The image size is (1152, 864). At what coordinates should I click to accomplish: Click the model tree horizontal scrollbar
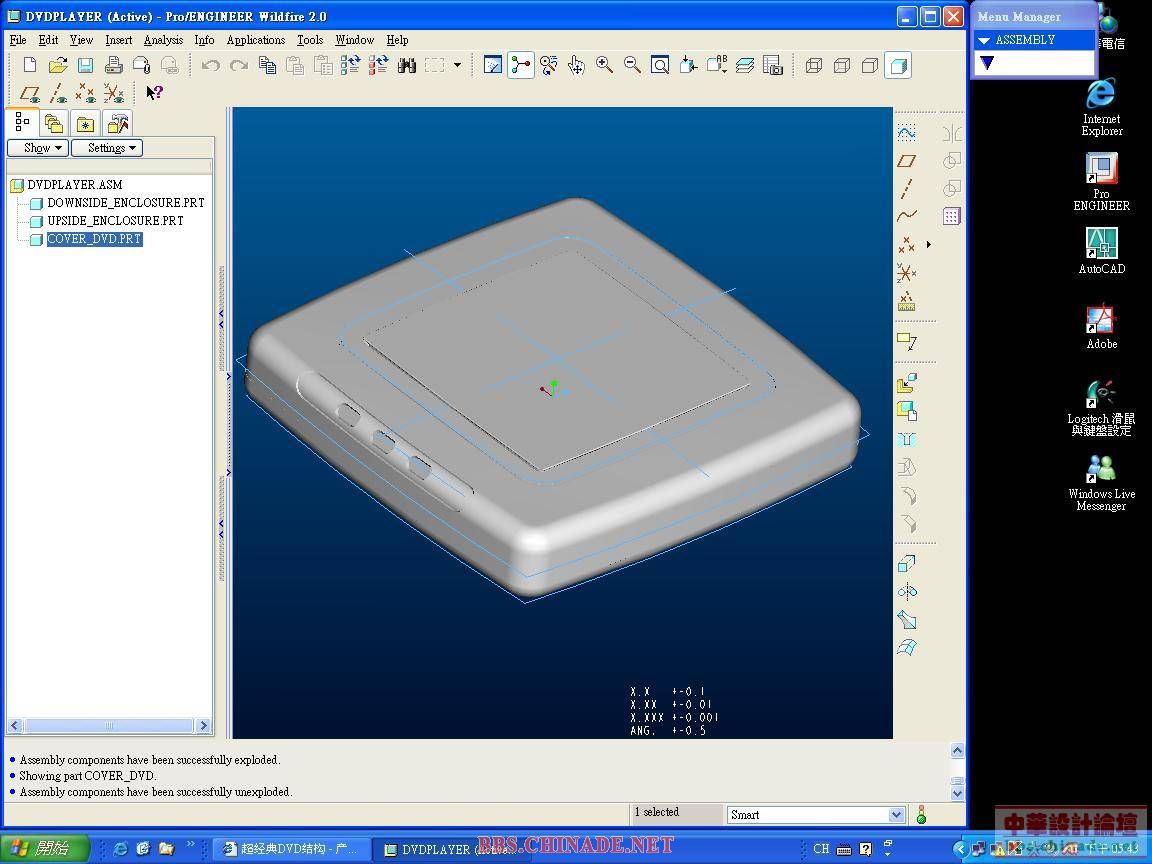tap(108, 726)
